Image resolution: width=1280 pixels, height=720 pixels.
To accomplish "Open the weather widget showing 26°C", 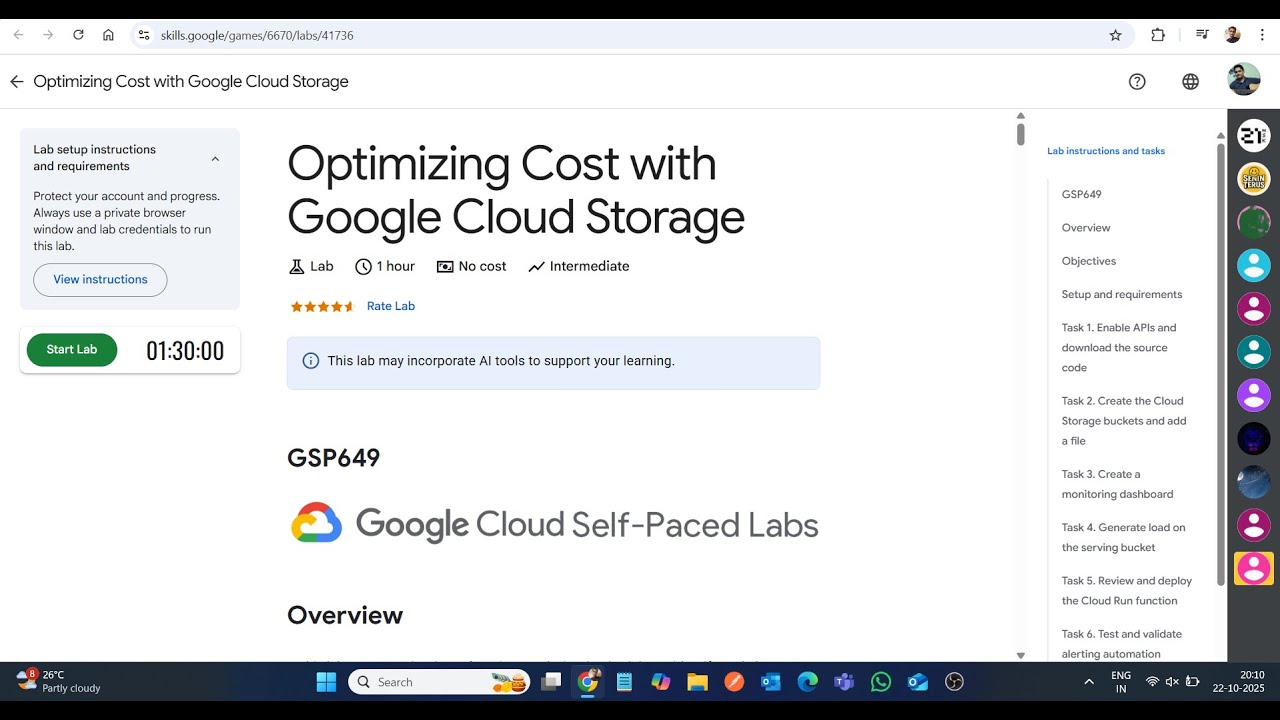I will tap(60, 682).
